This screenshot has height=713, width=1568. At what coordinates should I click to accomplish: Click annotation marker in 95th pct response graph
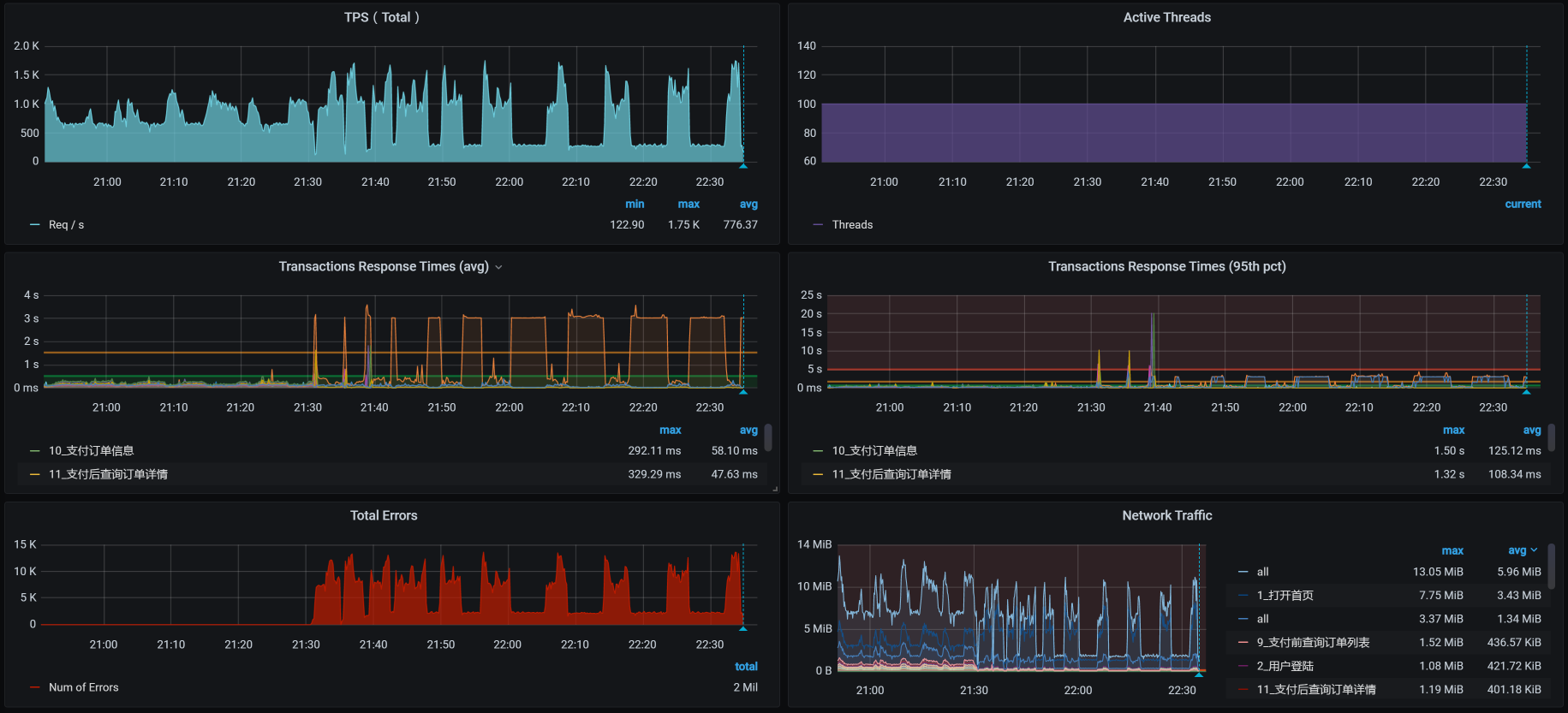(x=1526, y=392)
